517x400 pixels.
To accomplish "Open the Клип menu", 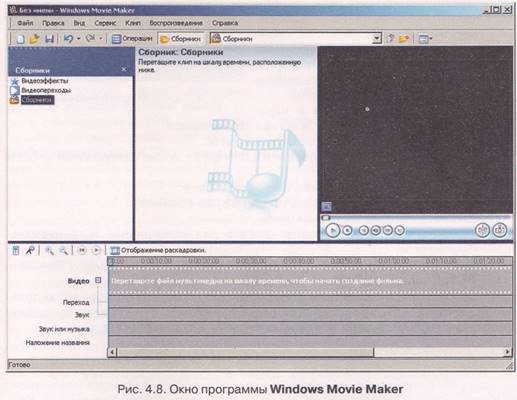I will pos(133,23).
